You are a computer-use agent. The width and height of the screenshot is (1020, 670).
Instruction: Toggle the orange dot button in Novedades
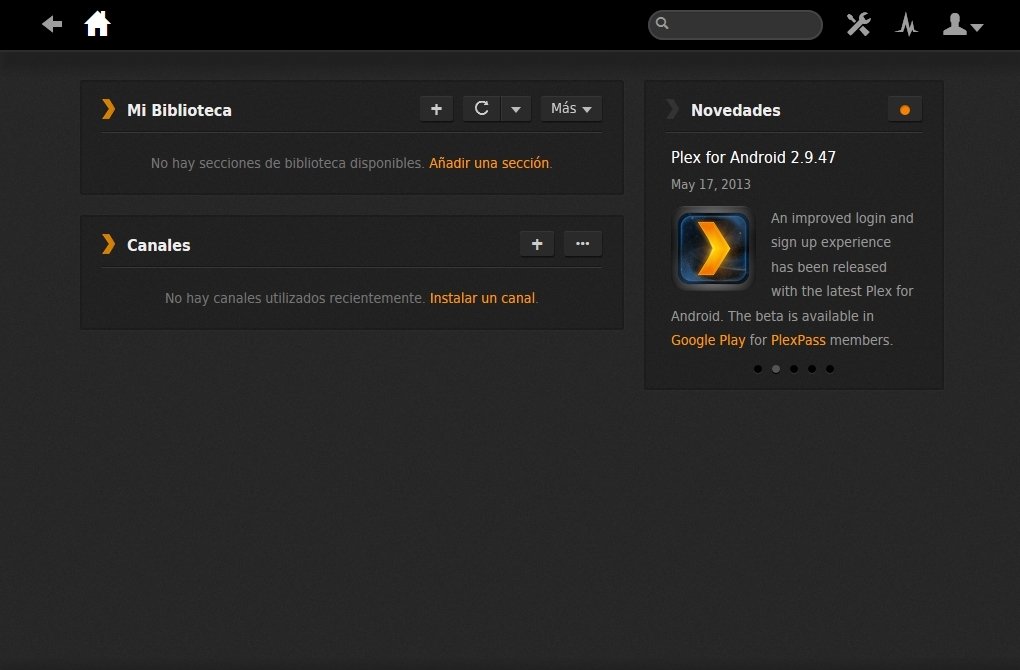click(905, 109)
